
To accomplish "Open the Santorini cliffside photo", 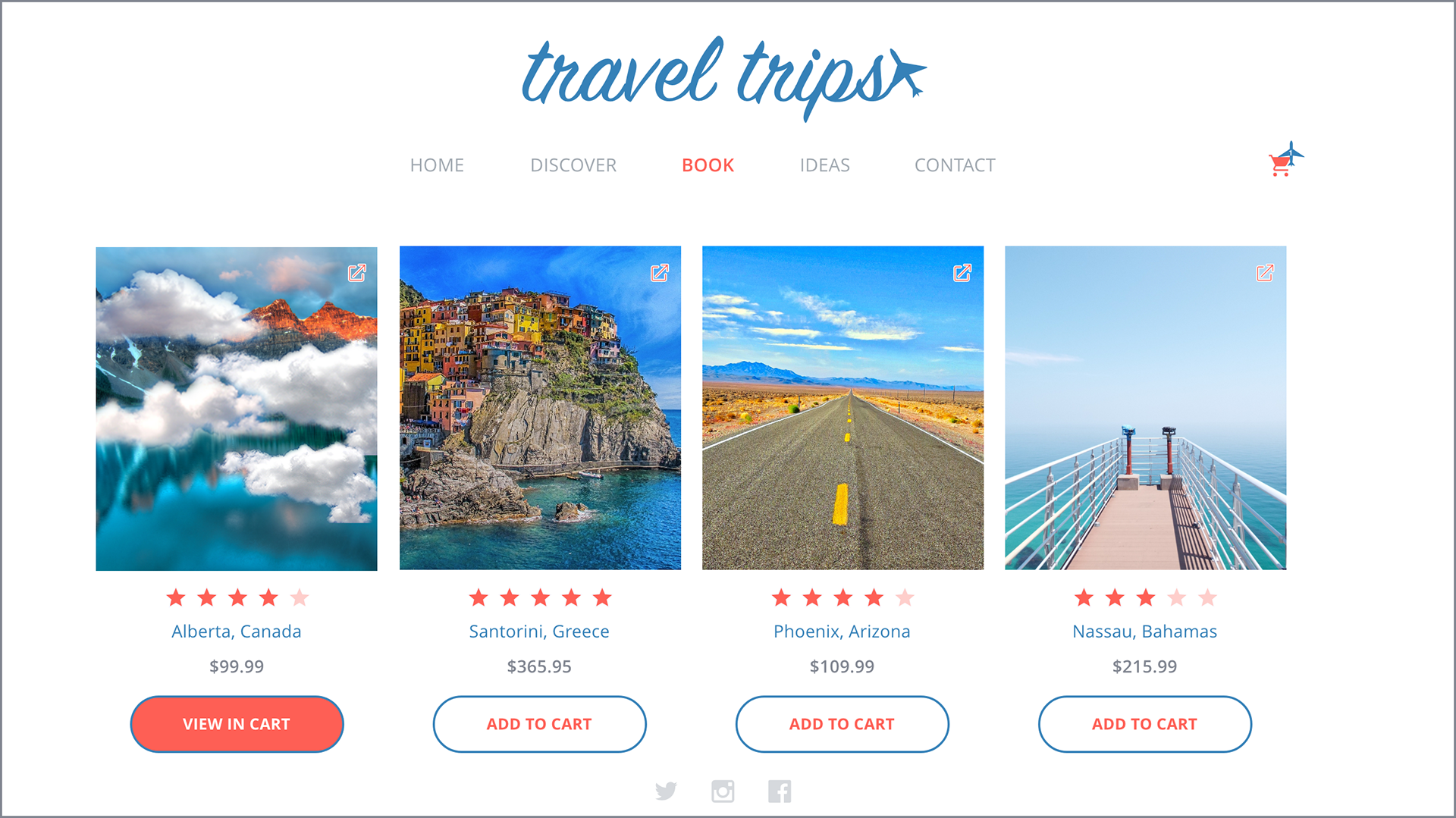I will coord(540,408).
